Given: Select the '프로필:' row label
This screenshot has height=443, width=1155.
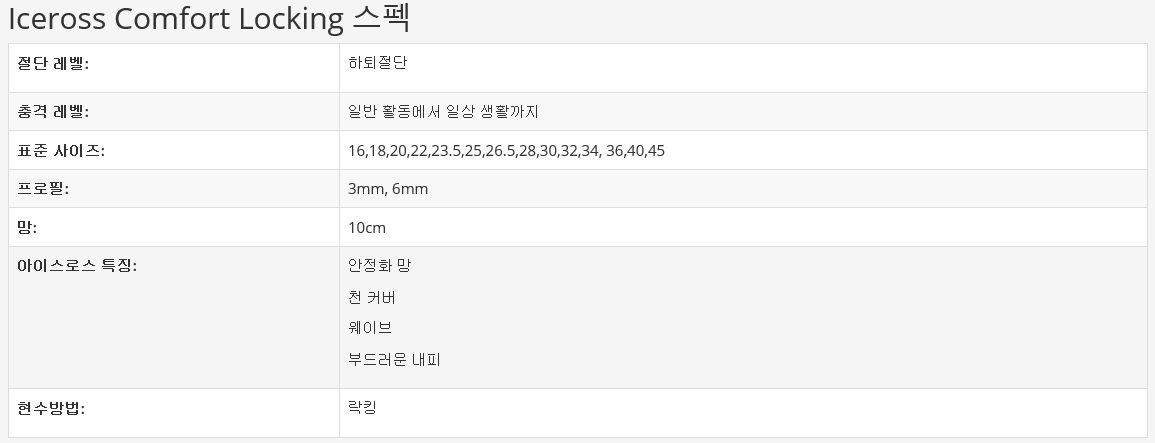Looking at the screenshot, I should [43, 189].
